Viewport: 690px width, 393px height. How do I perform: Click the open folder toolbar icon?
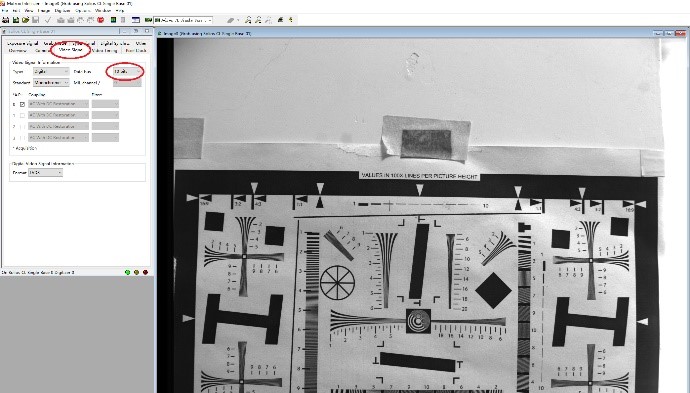26,20
